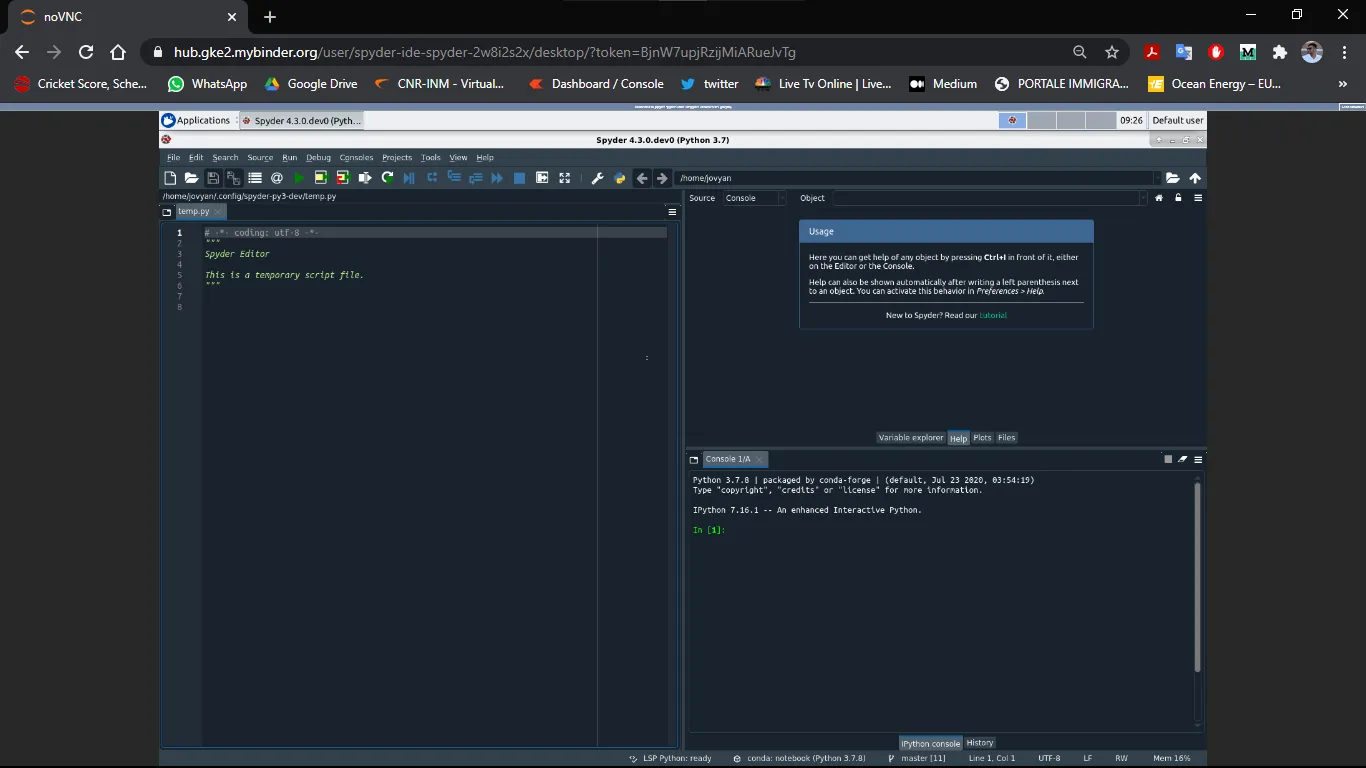The height and width of the screenshot is (768, 1366).
Task: Remove all variables eraser icon in console
Action: [x=1182, y=459]
